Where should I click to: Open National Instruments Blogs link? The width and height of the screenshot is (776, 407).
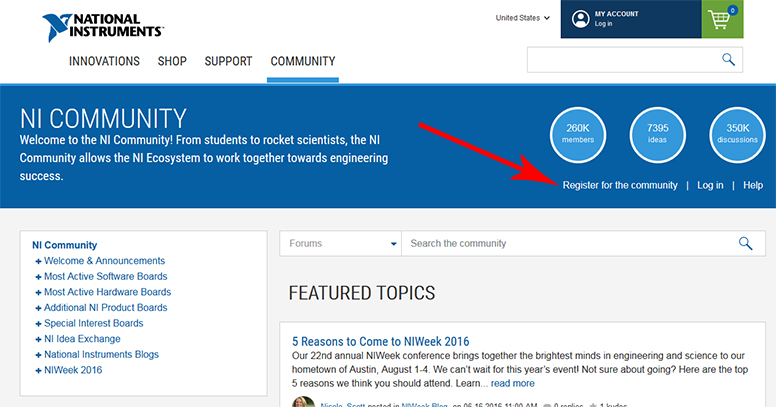click(x=101, y=355)
